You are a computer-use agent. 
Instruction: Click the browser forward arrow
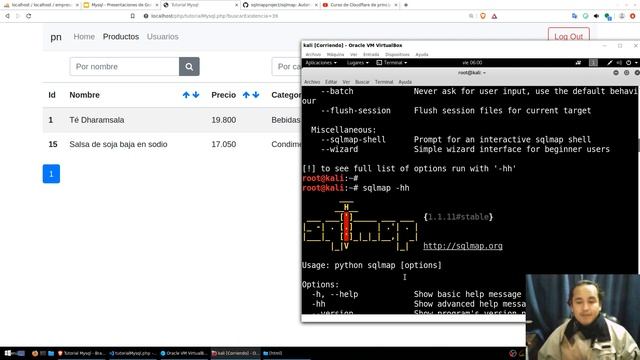(18, 16)
